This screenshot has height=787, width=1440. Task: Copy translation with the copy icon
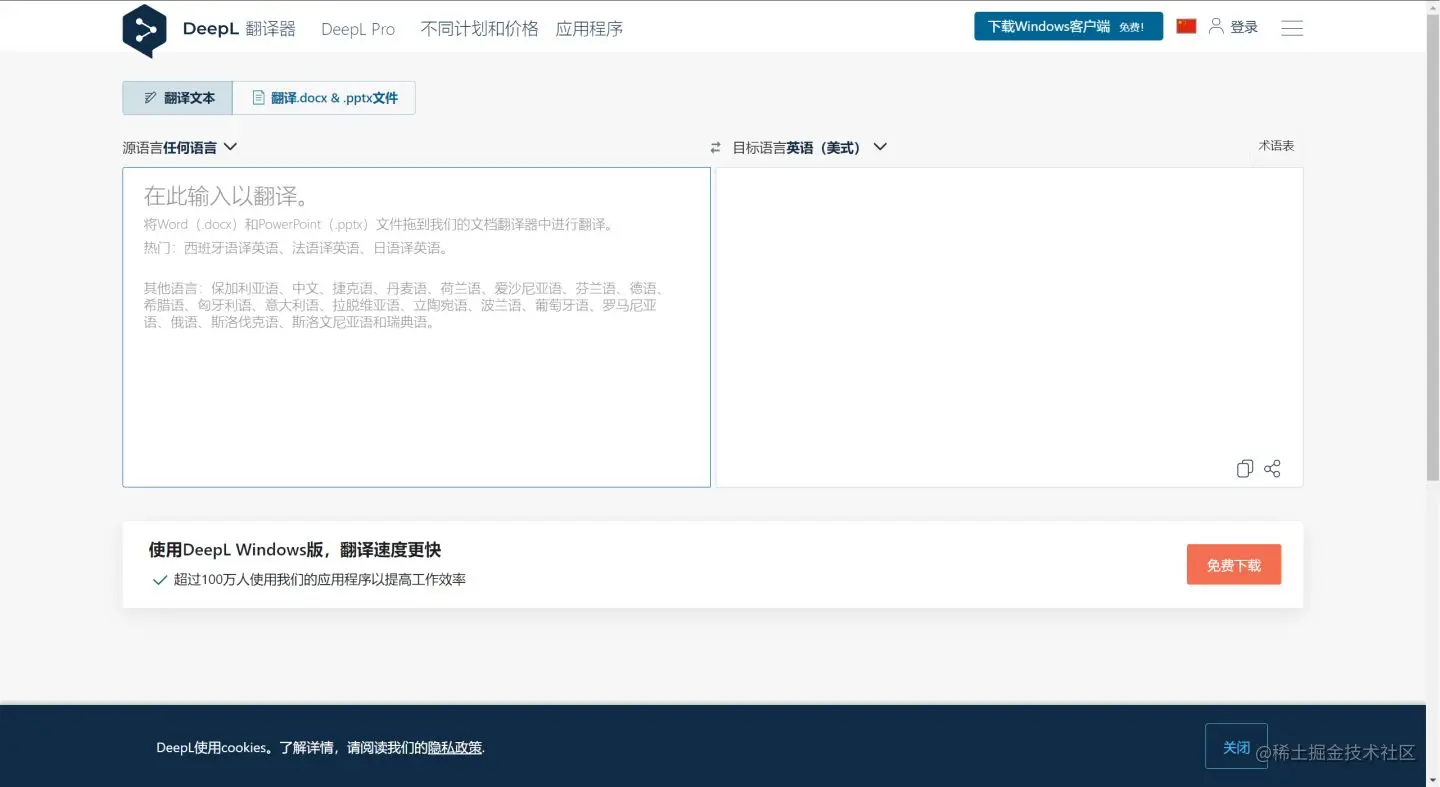click(x=1244, y=468)
